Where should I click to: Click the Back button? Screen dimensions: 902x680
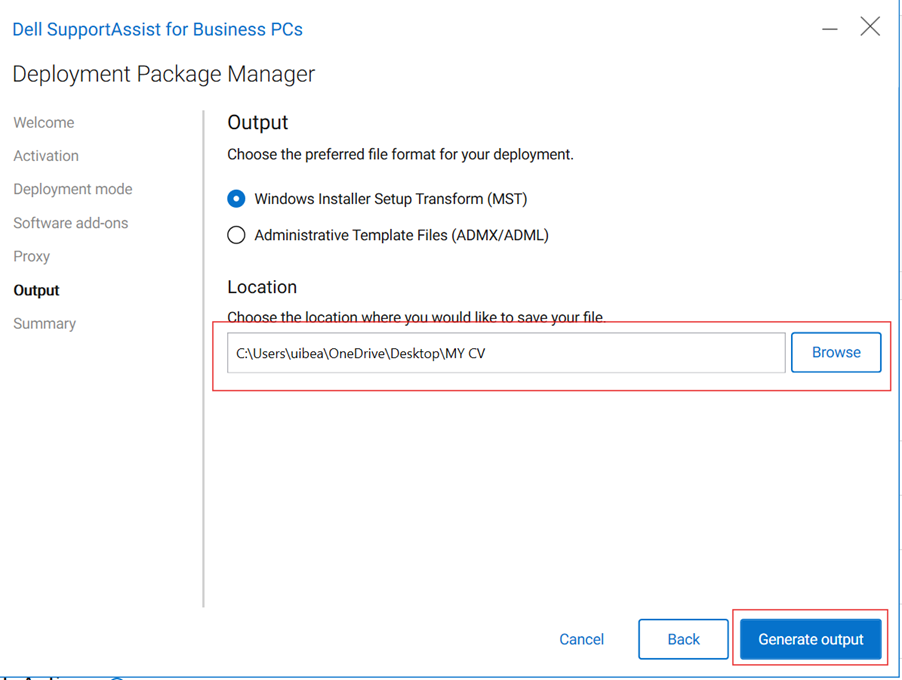[683, 639]
